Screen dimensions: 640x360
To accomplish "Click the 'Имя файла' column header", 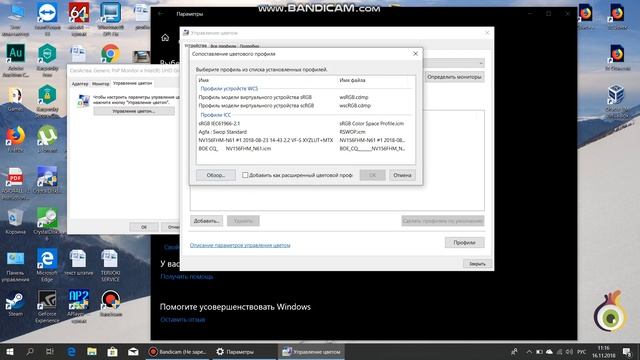I will [x=352, y=80].
